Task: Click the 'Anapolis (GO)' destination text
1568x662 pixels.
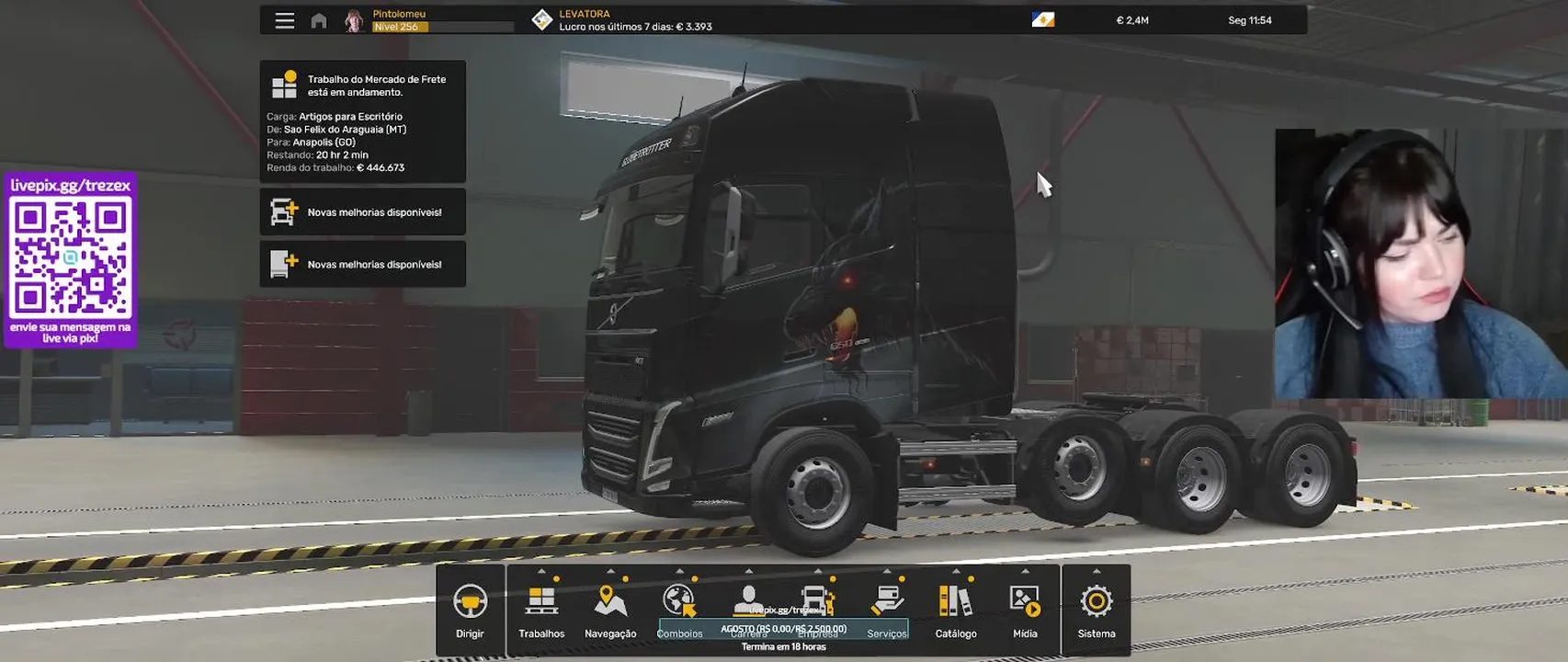Action: [324, 143]
